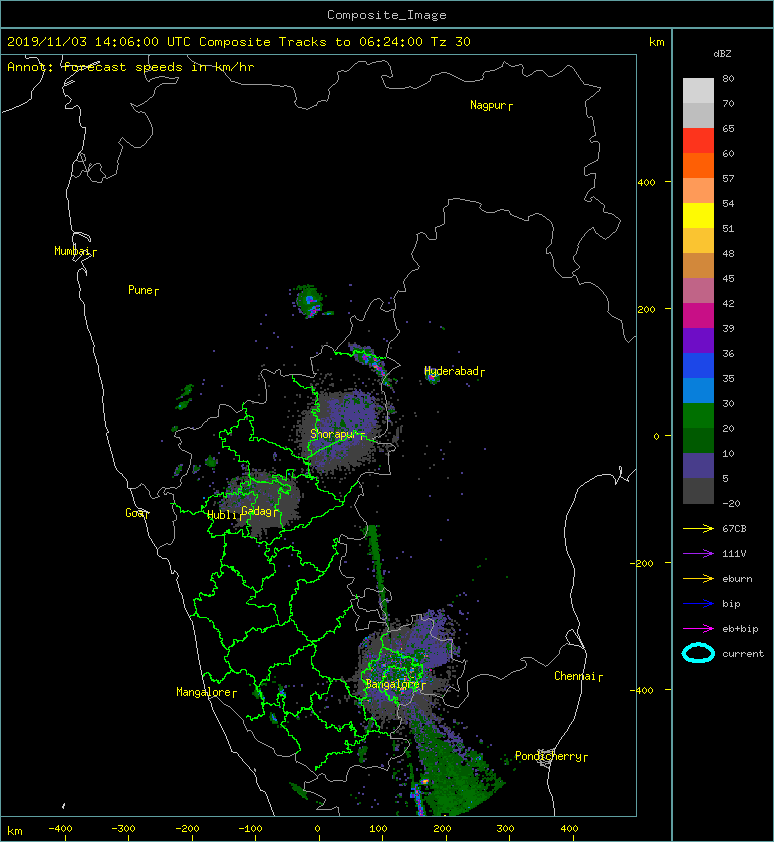Screen dimensions: 774x842
Task: Click the -200 tick on vertical axis
Action: point(642,563)
